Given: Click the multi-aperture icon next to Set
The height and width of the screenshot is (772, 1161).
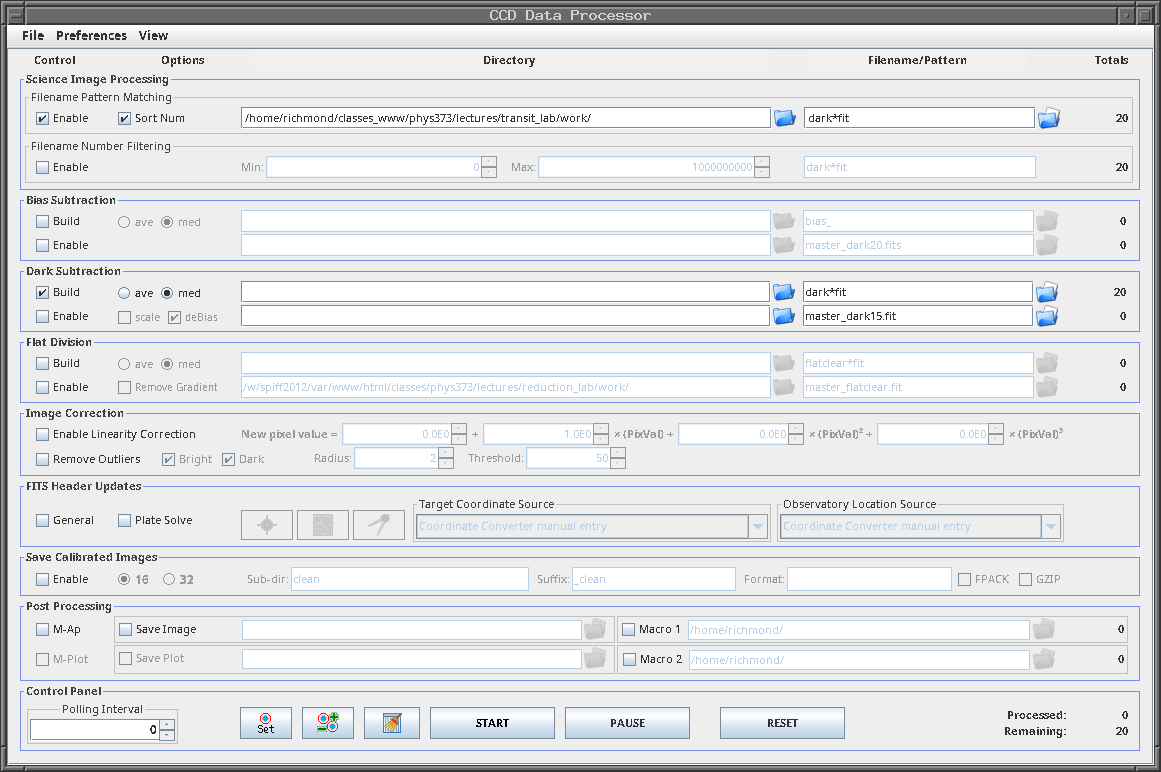Looking at the screenshot, I should [327, 723].
